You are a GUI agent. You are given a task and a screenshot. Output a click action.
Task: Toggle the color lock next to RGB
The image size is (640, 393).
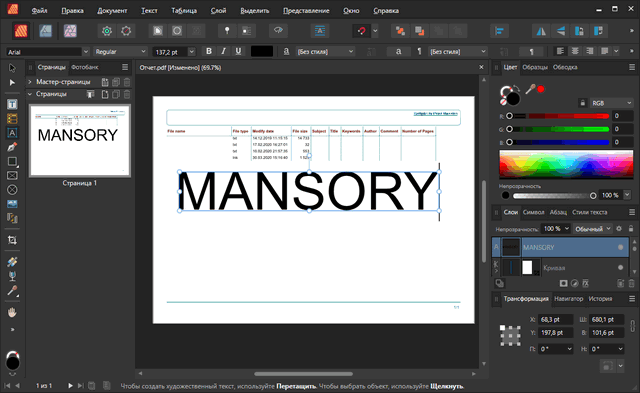coord(582,103)
